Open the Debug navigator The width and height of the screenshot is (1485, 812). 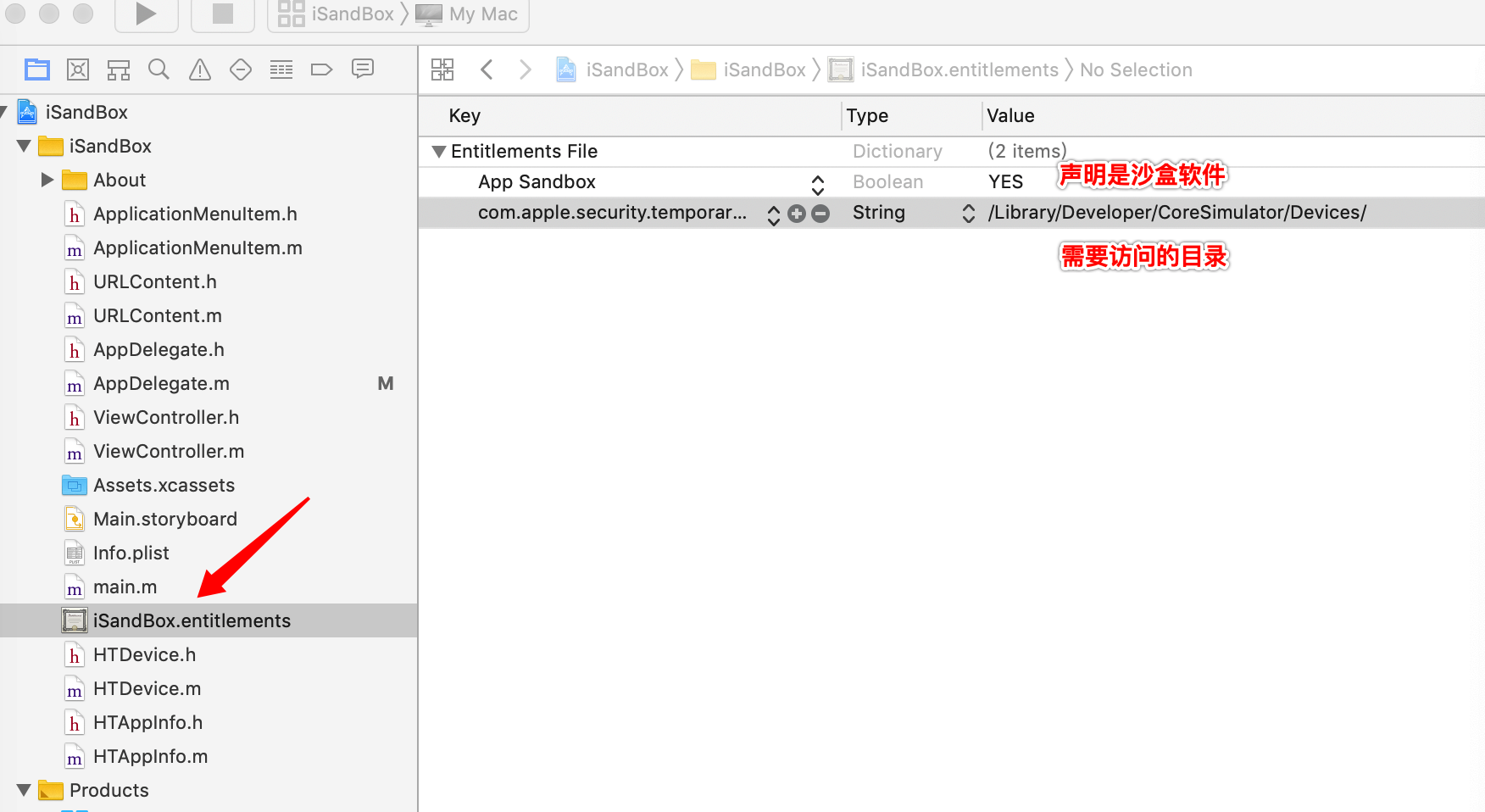pos(281,70)
